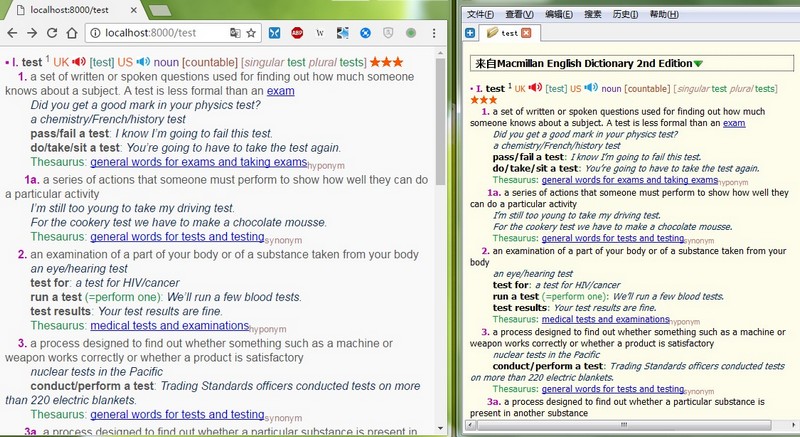Screen dimensions: 800x437
Task: Play US pronunciation in the dictionary window
Action: tap(591, 87)
